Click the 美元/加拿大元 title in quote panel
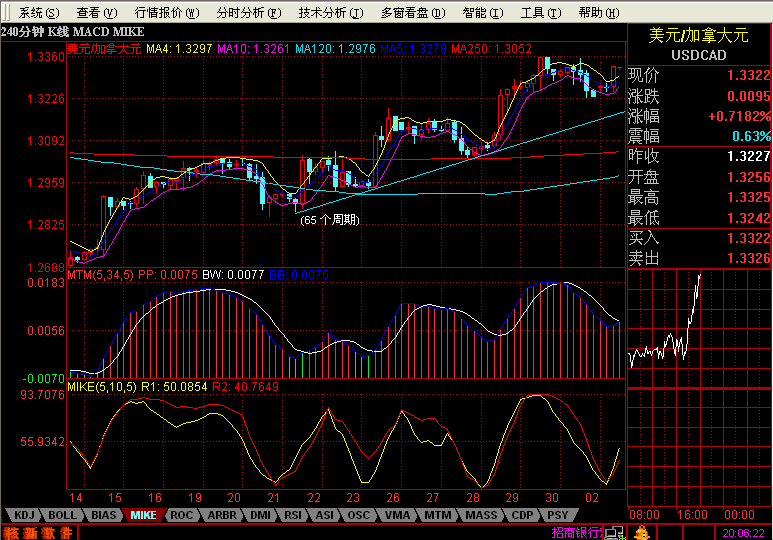 (x=699, y=36)
